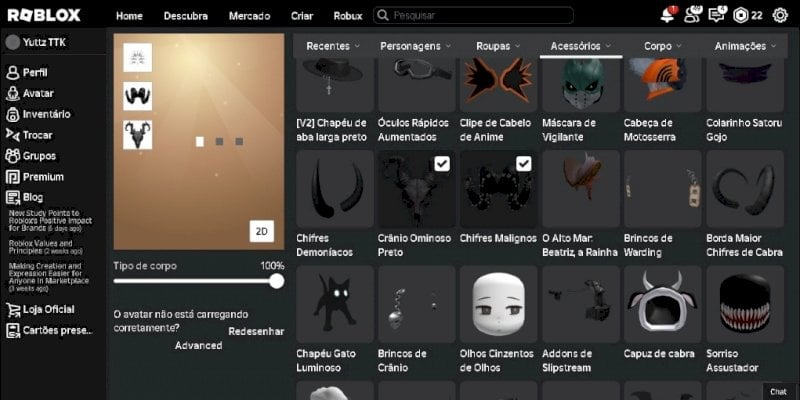The width and height of the screenshot is (800, 400).
Task: Open Premium in the sidebar
Action: point(35,177)
